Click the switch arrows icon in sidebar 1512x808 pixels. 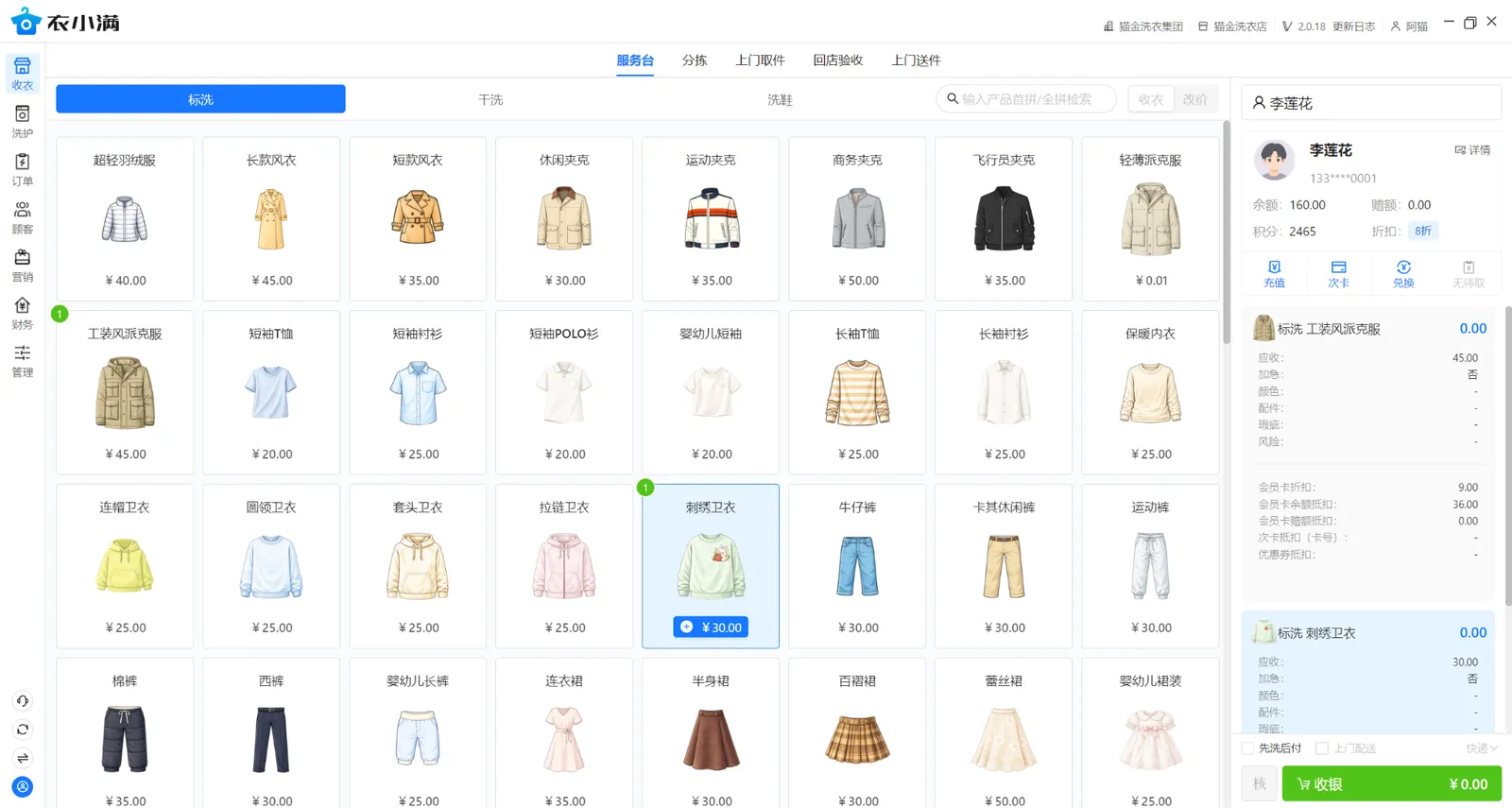coord(23,758)
